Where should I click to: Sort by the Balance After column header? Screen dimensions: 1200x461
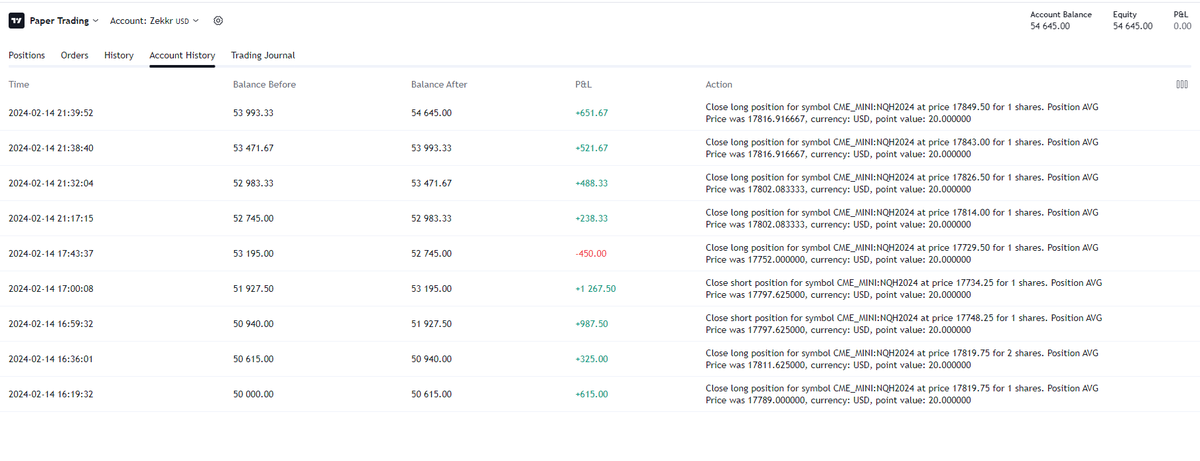[439, 85]
